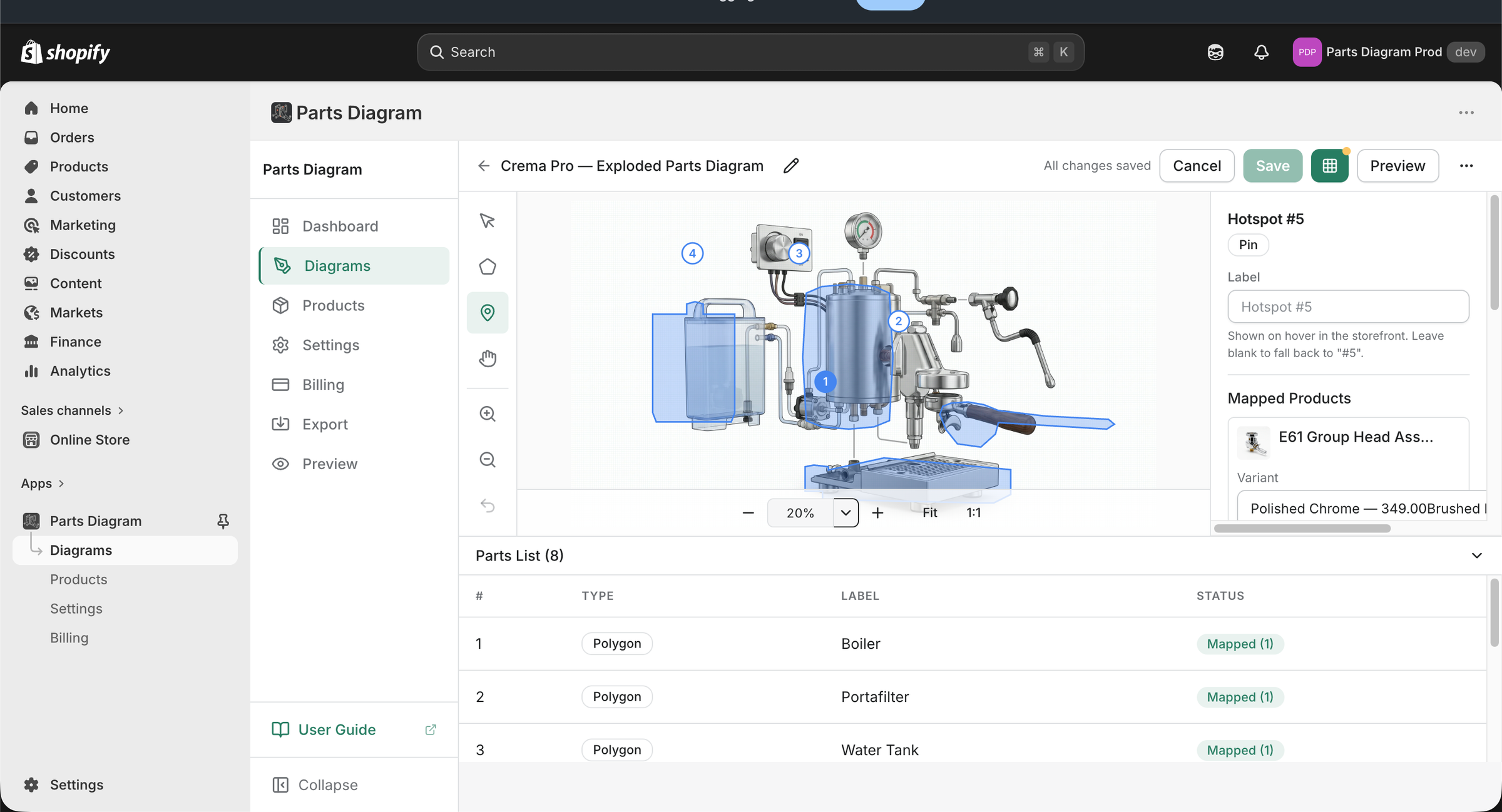The width and height of the screenshot is (1502, 812).
Task: Fit the diagram to view
Action: coord(929,513)
